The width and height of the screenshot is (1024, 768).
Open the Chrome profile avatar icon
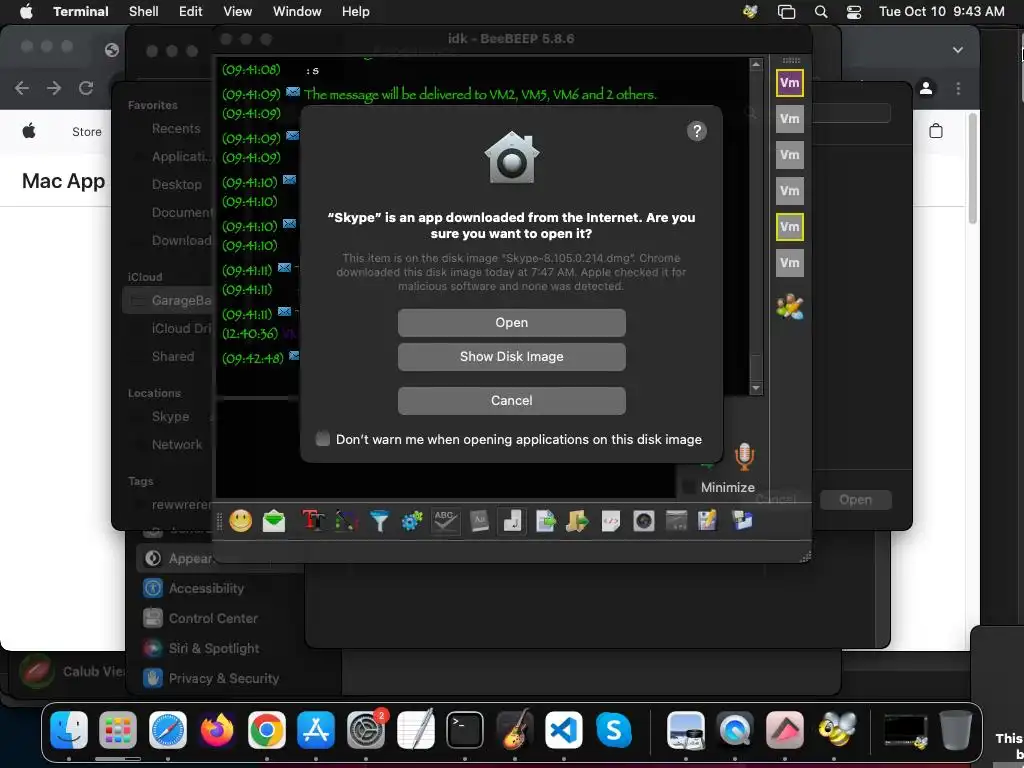[x=925, y=88]
